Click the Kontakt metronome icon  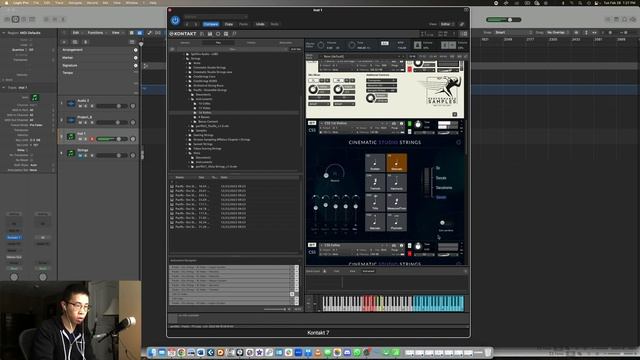point(417,45)
